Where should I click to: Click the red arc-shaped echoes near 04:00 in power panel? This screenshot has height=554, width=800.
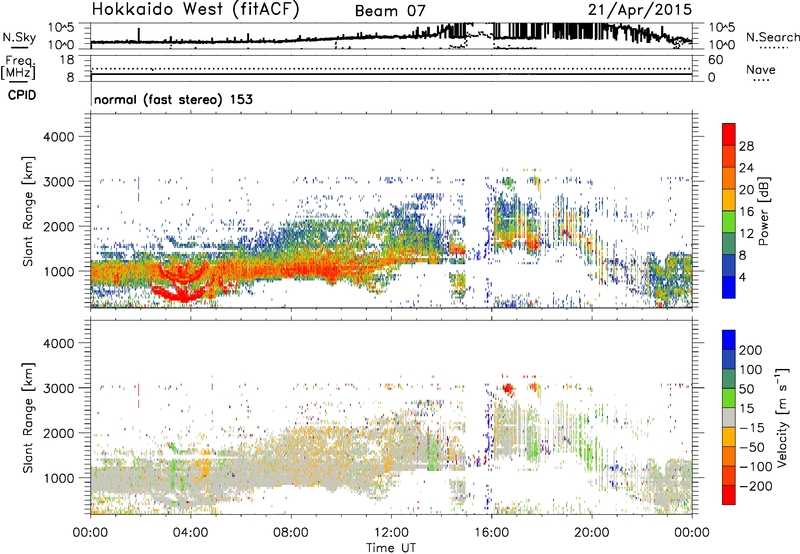click(184, 282)
